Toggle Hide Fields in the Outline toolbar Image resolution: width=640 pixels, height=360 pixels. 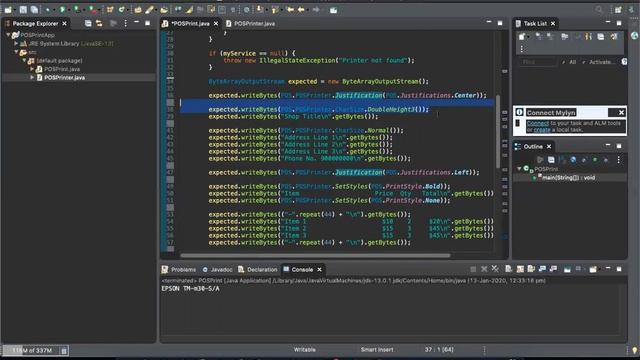coord(573,160)
